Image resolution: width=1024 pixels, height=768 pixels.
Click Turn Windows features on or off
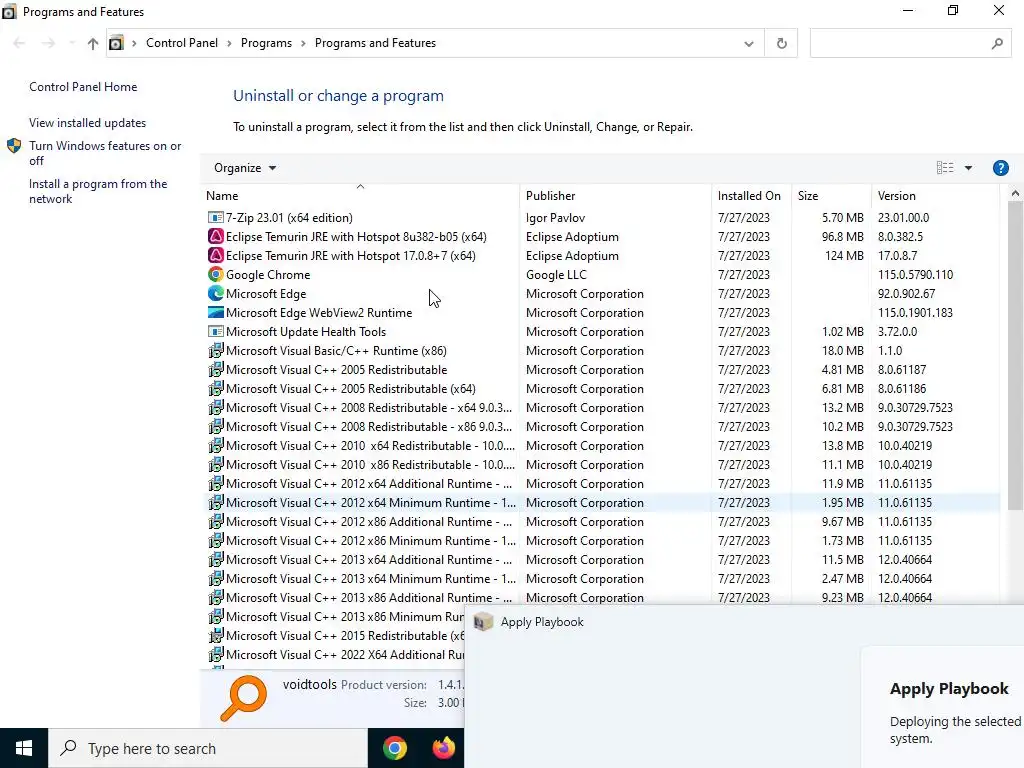click(x=105, y=153)
